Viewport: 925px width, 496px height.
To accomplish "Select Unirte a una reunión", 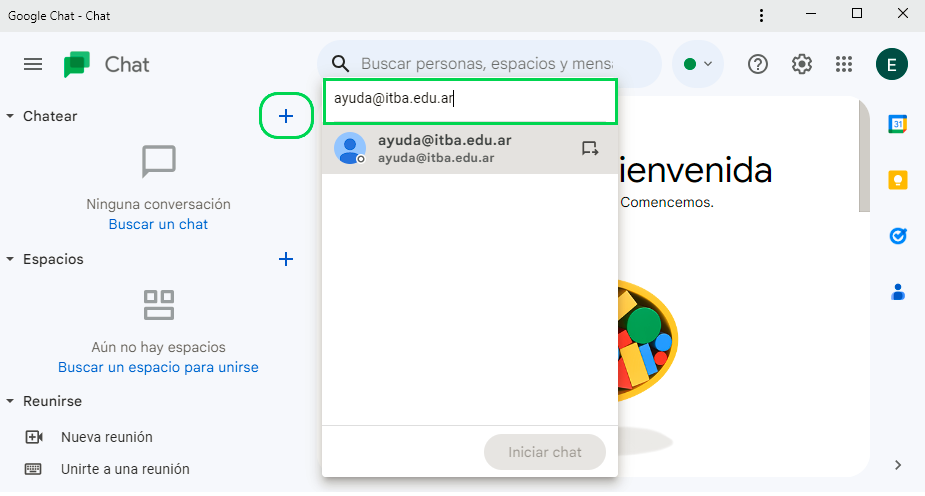I will 124,469.
